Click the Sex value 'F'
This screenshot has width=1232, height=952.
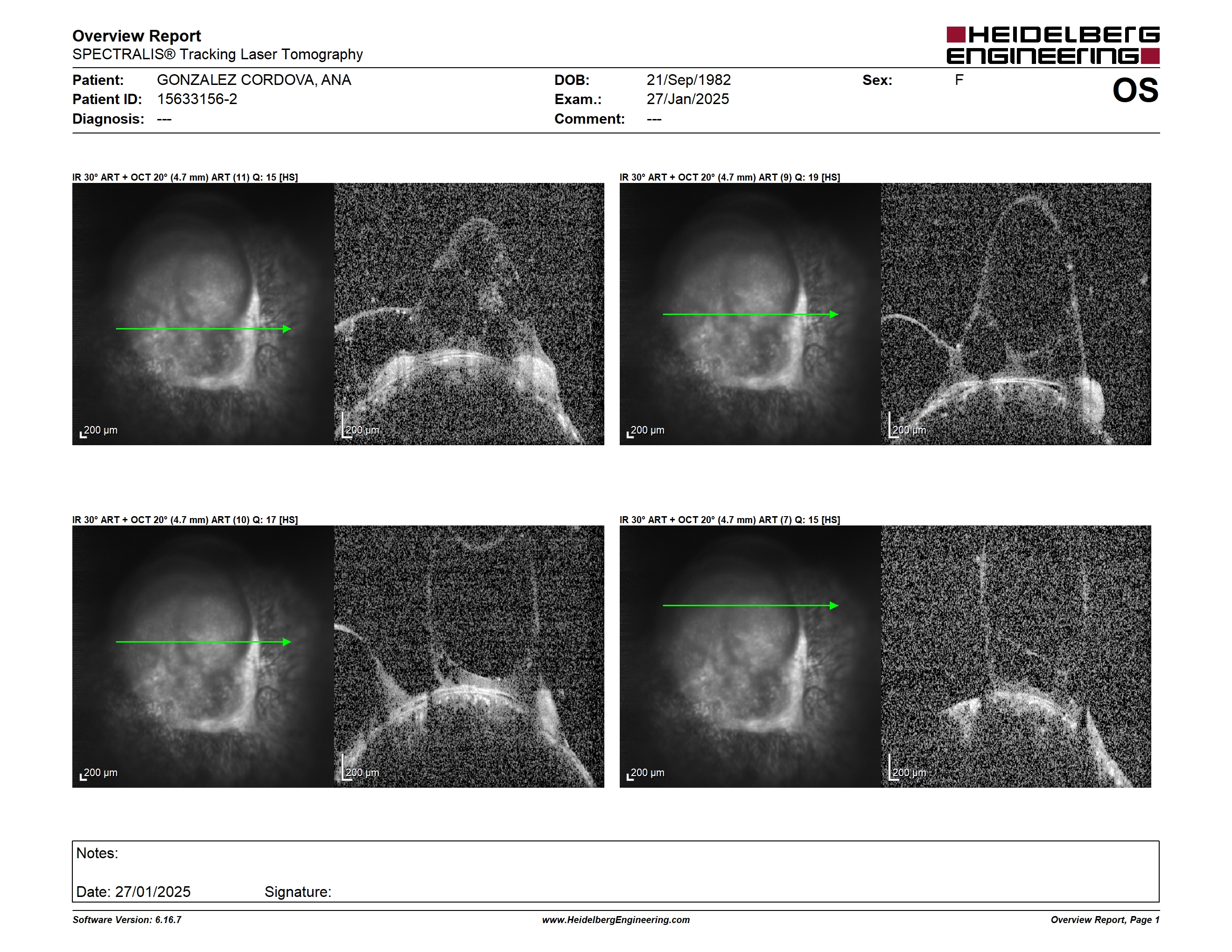(959, 80)
